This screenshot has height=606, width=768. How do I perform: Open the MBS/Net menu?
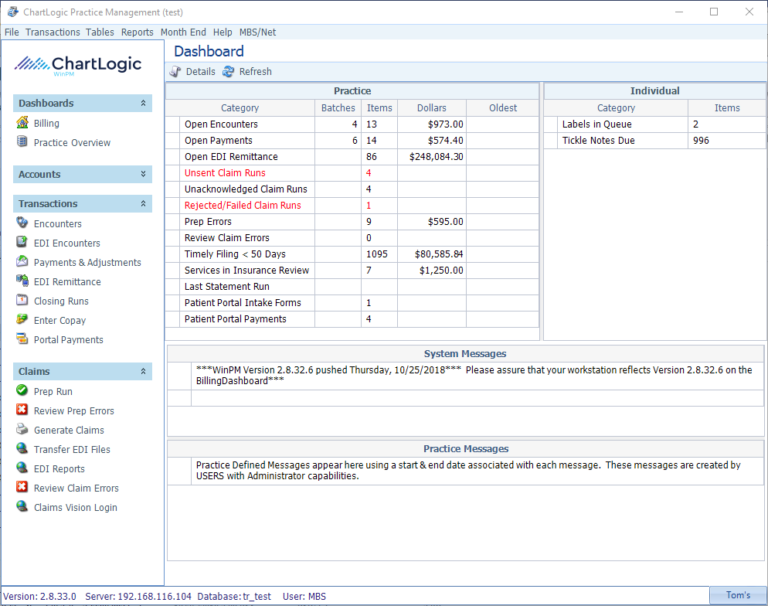[x=258, y=32]
